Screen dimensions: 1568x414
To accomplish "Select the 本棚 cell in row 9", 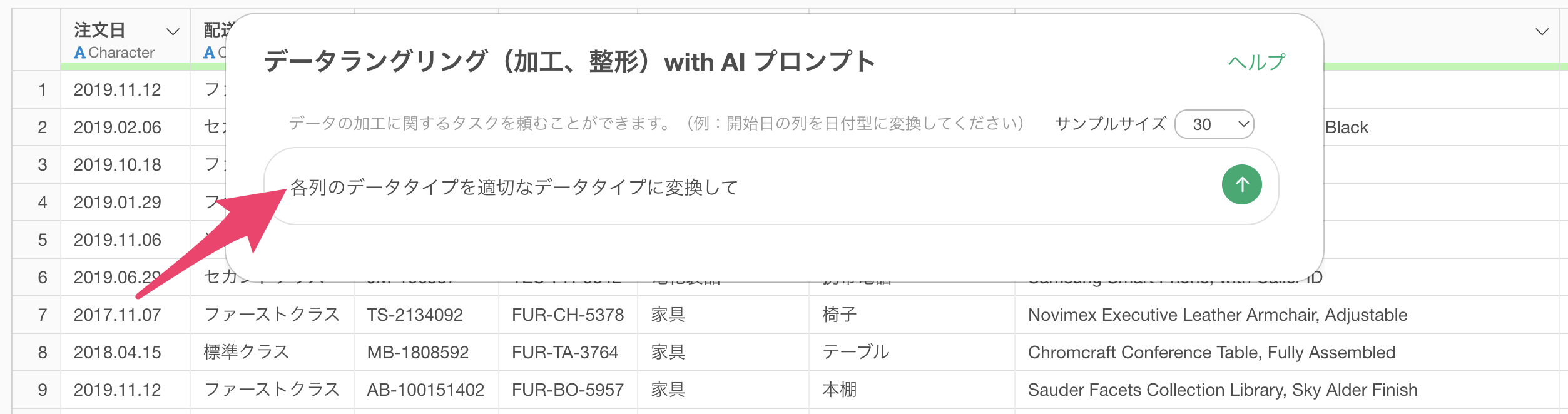I will [840, 390].
